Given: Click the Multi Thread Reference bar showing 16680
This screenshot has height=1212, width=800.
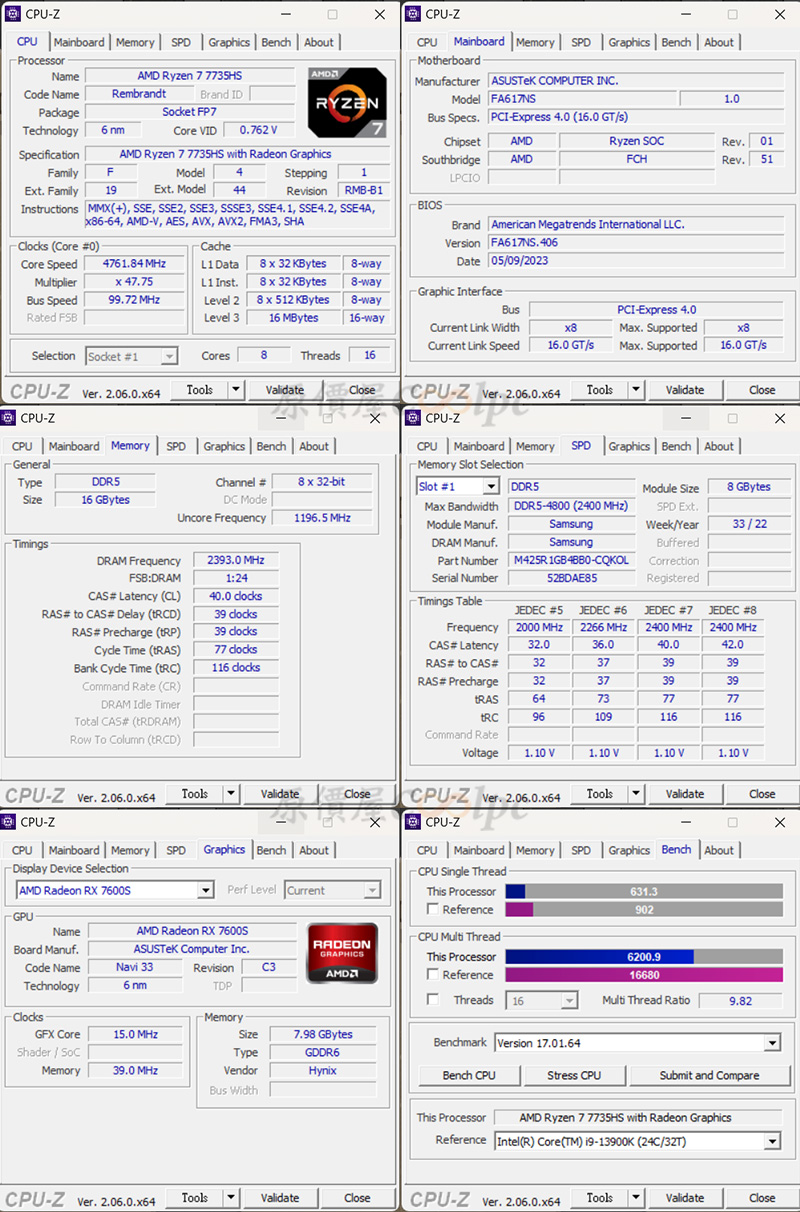Looking at the screenshot, I should (x=644, y=975).
